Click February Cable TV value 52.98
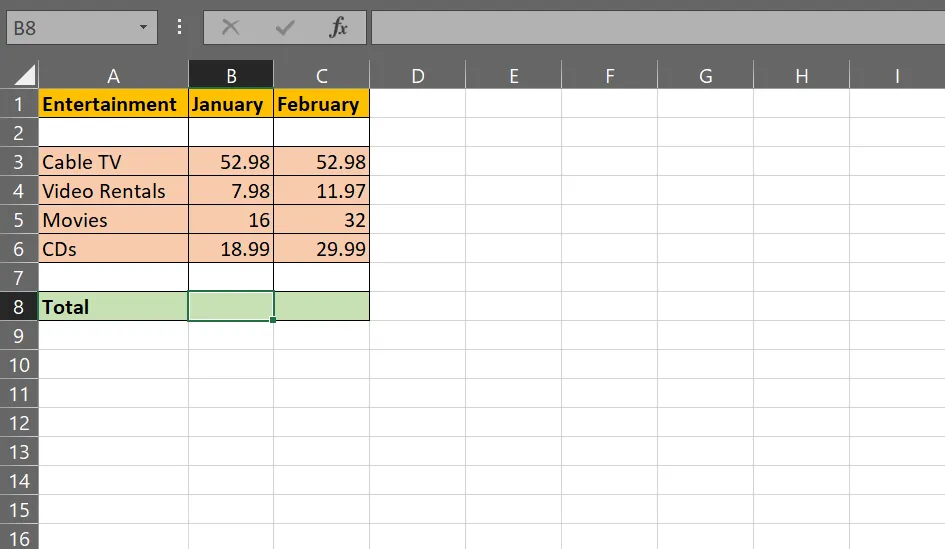Screen dimensions: 945x549 (321, 162)
